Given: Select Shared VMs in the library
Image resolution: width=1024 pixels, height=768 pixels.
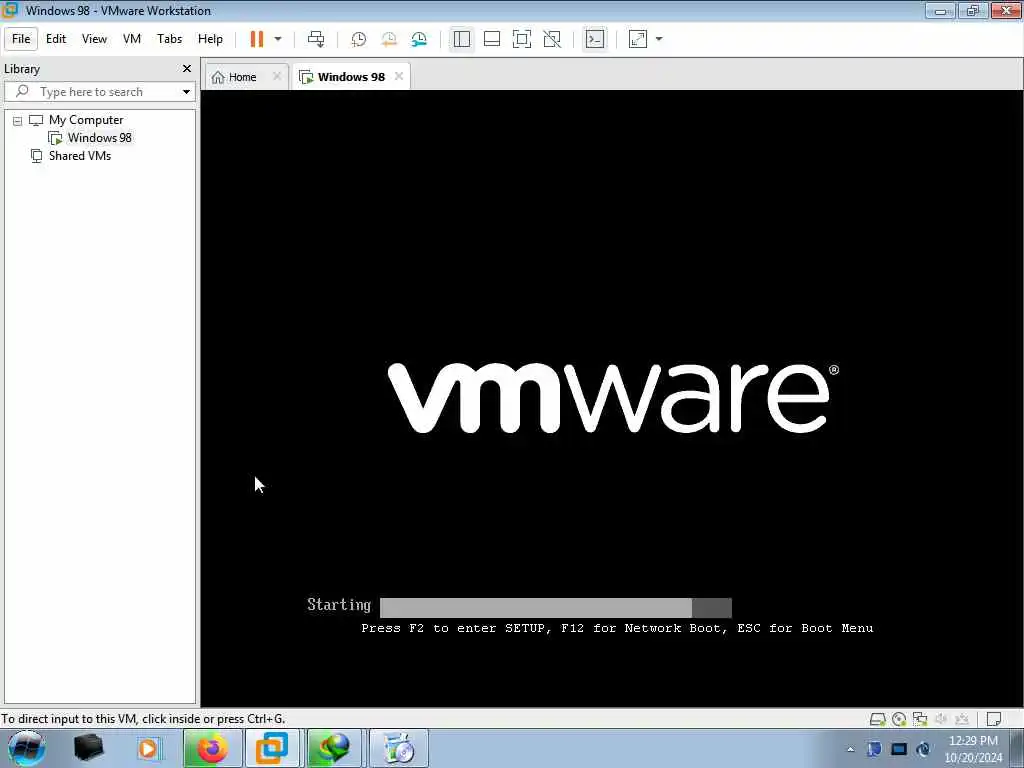Looking at the screenshot, I should [80, 156].
